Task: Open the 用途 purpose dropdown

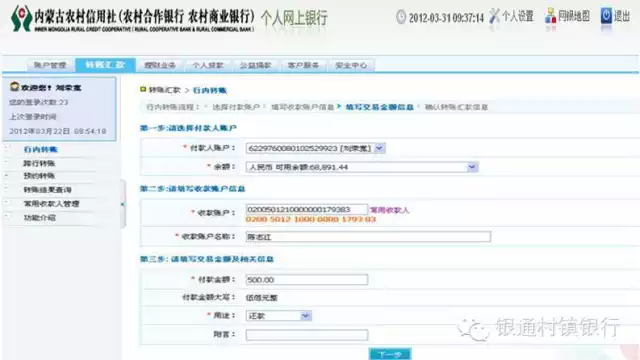Action: 305,316
